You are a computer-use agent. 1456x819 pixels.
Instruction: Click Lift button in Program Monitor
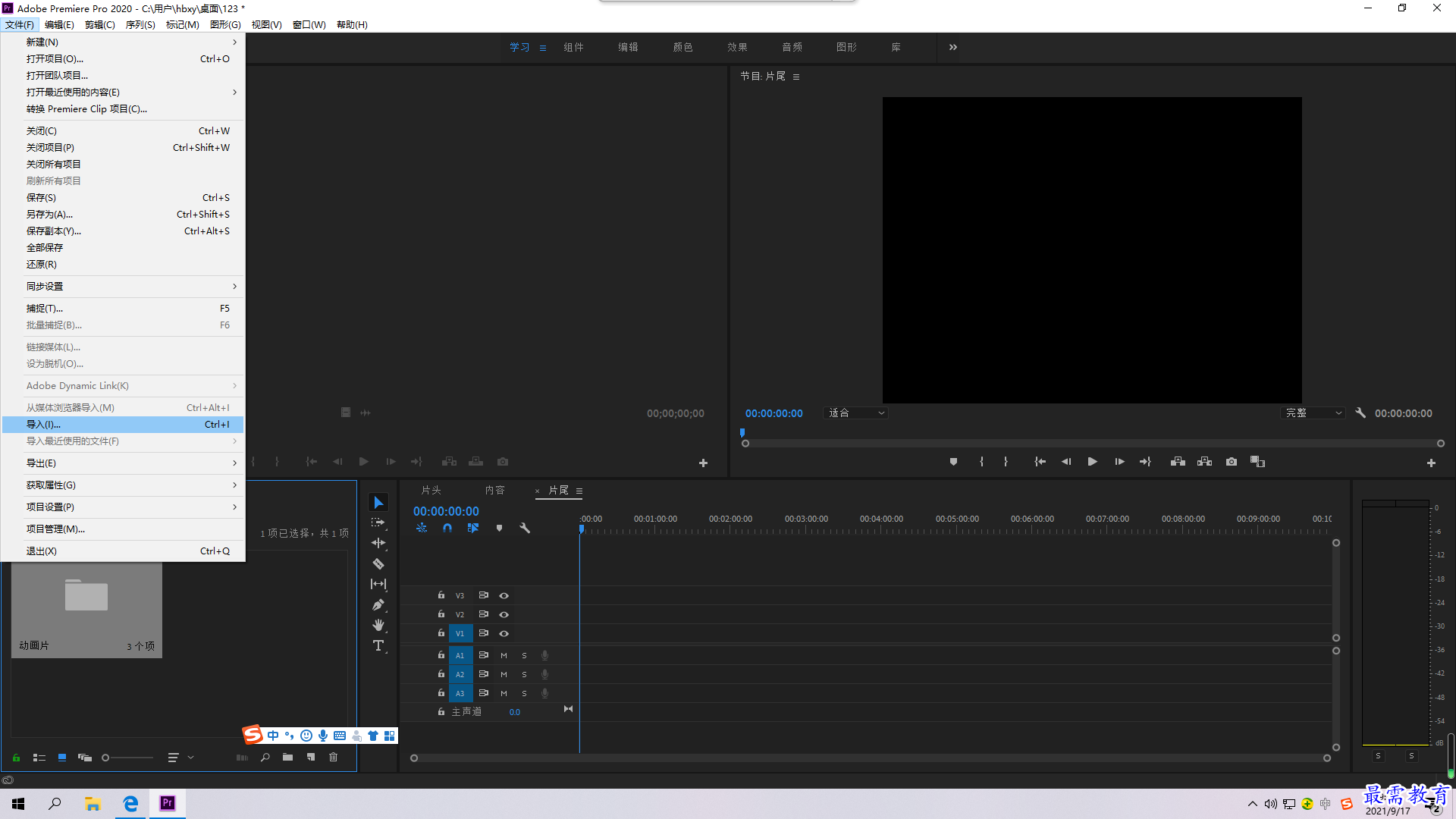click(x=1178, y=462)
